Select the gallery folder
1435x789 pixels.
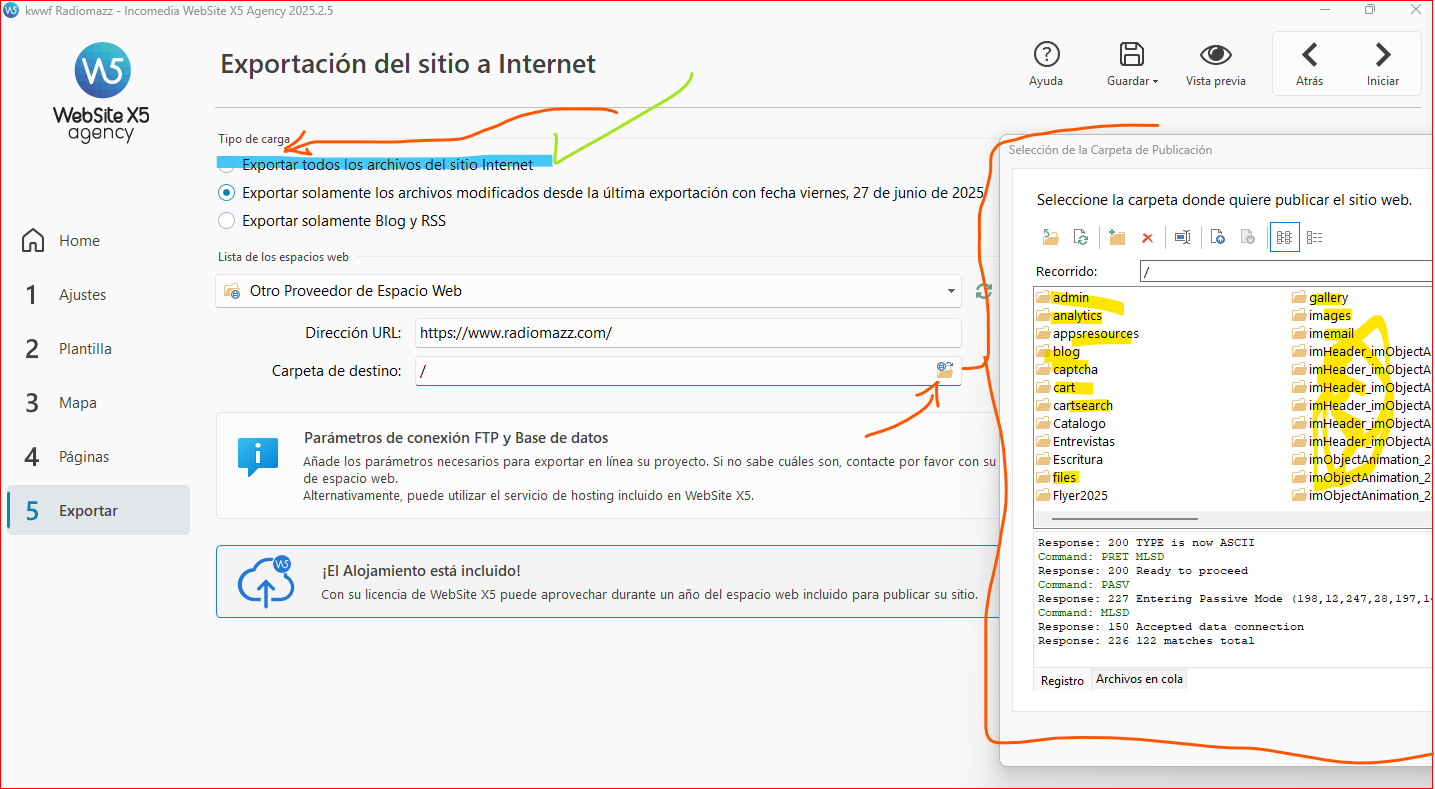(x=1320, y=298)
